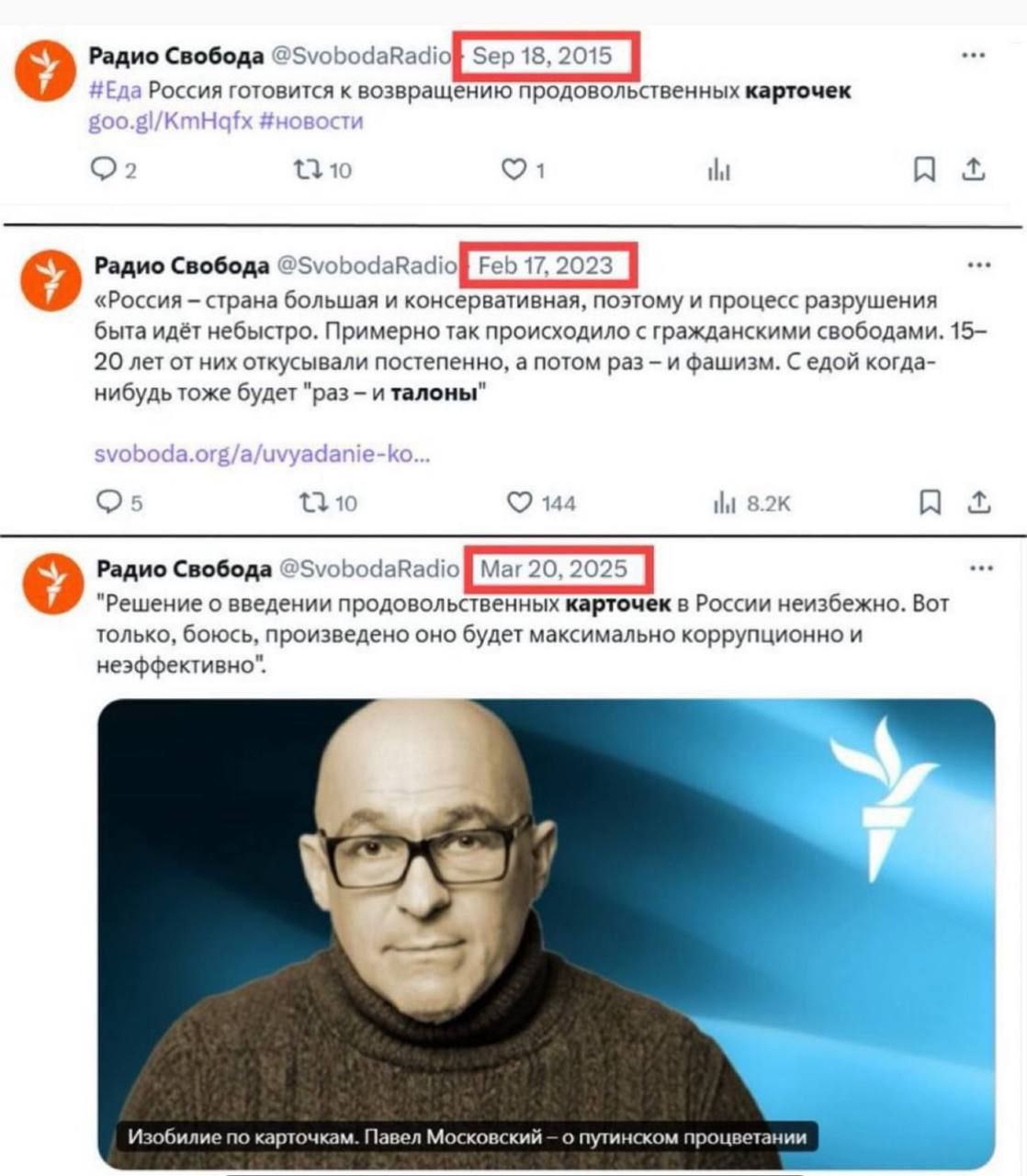Share the Sep 18, 2015 tweet
The height and width of the screenshot is (1176, 1027).
click(974, 169)
